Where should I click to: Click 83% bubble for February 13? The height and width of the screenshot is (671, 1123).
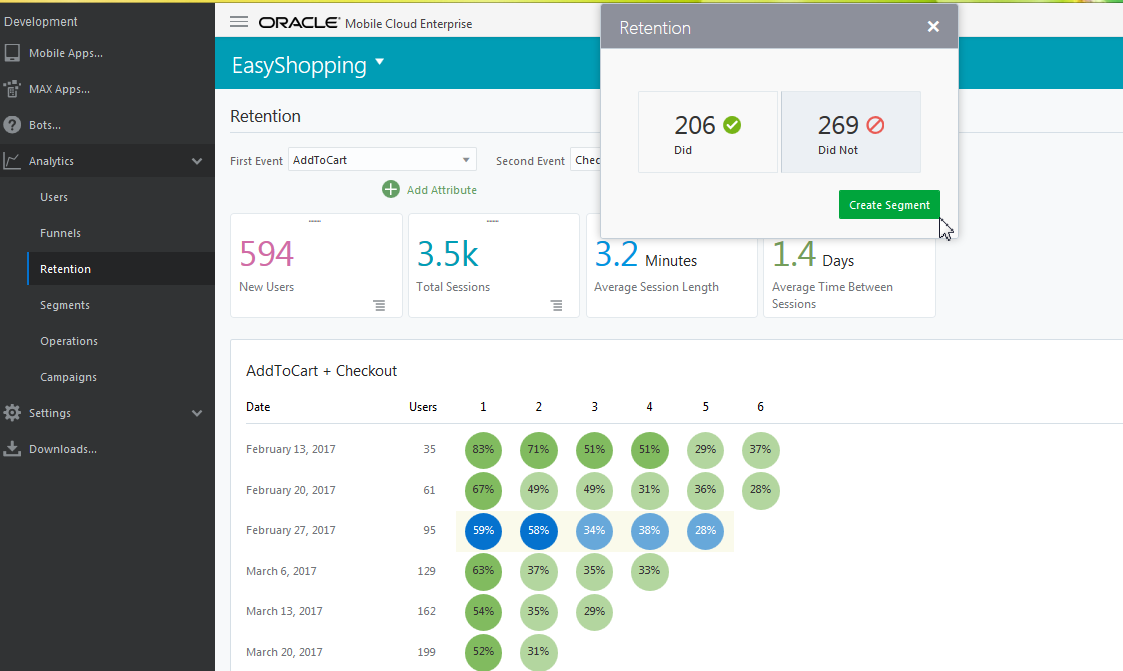click(x=483, y=450)
